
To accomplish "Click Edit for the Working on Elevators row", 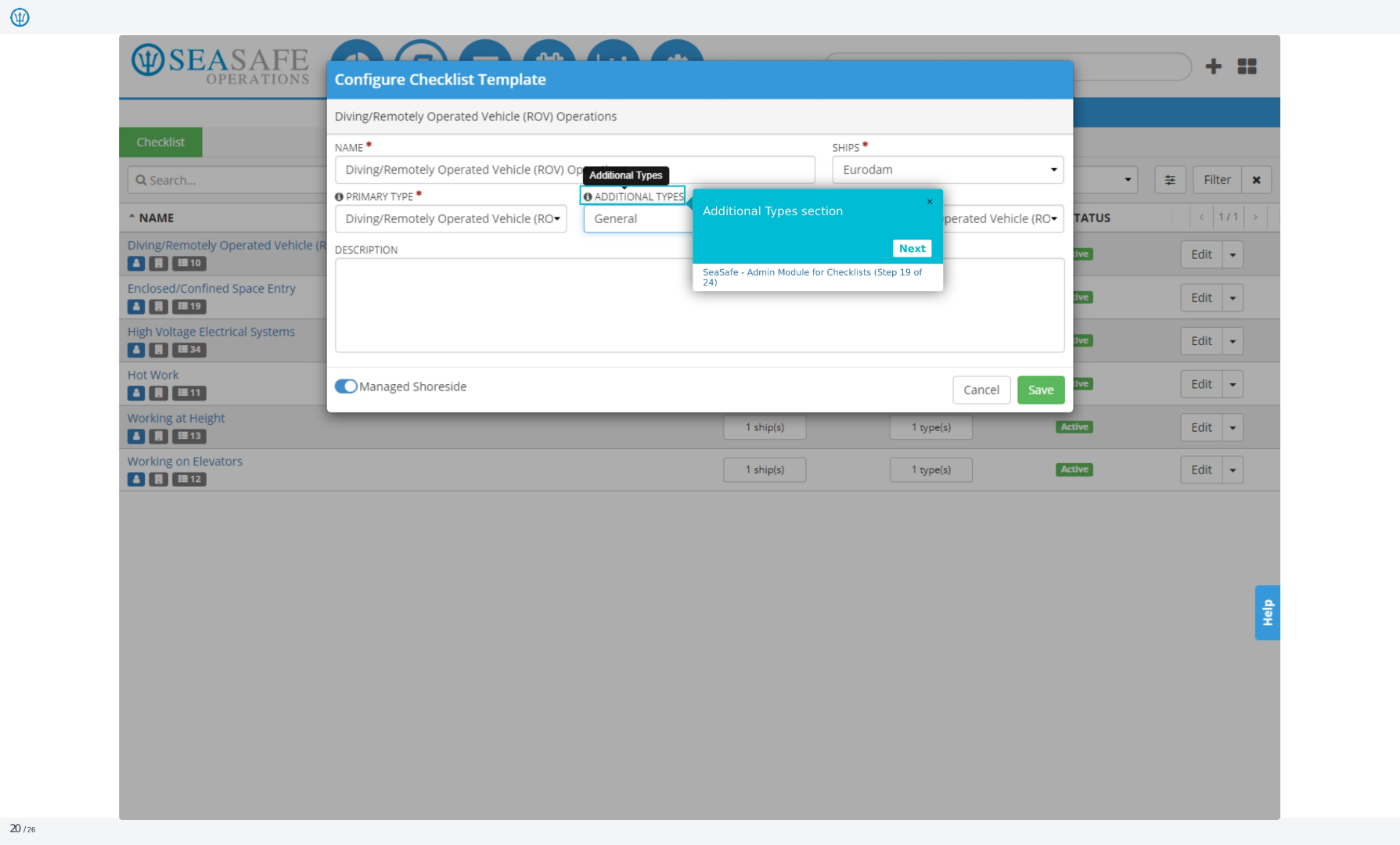I will [x=1201, y=470].
